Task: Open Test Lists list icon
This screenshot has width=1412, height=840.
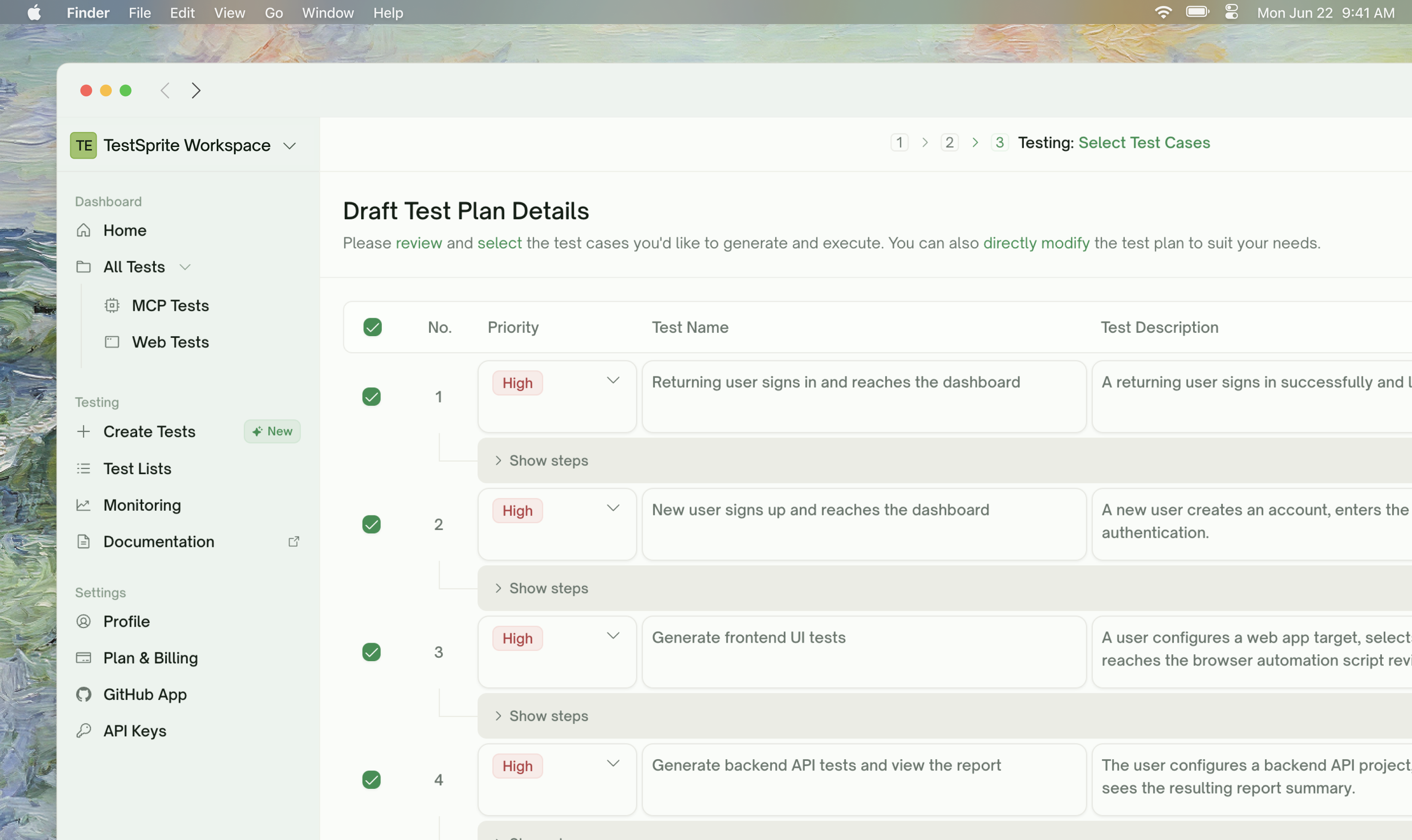Action: click(83, 468)
